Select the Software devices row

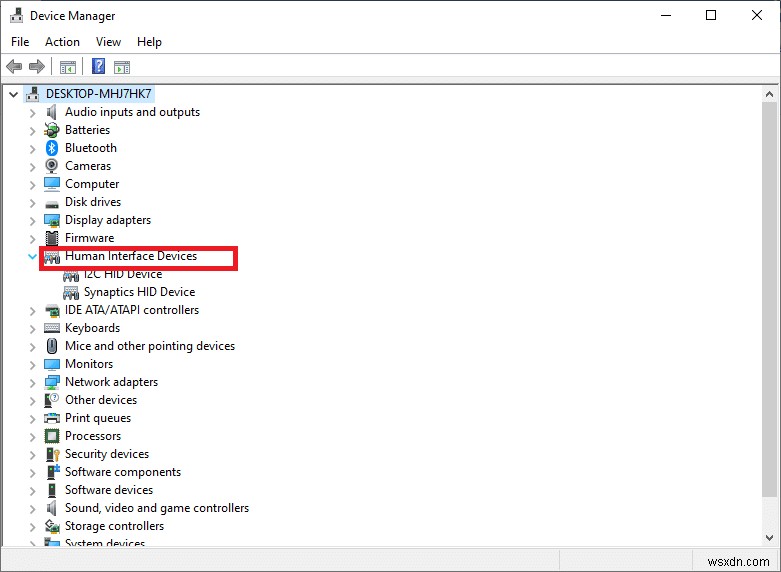coord(109,490)
